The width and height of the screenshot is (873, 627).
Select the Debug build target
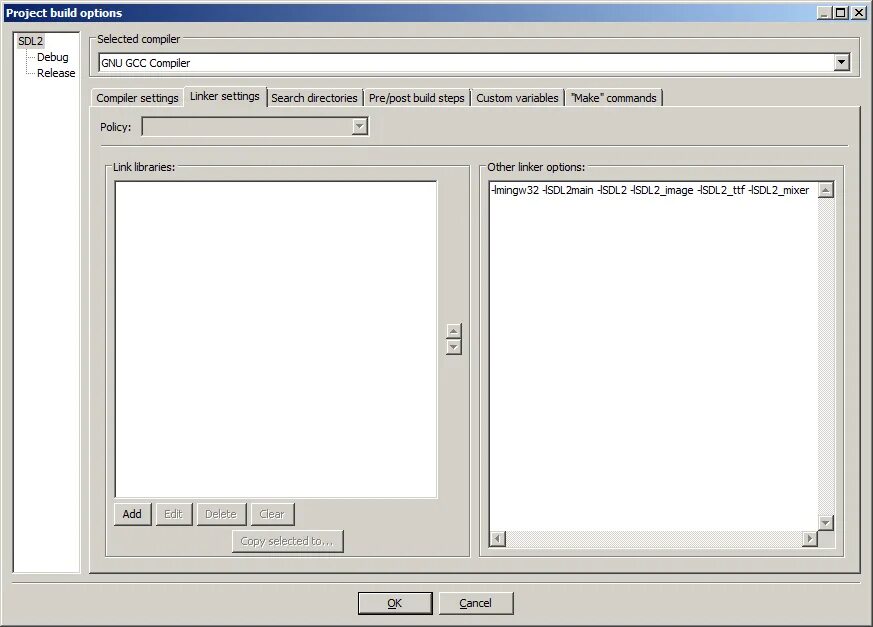(52, 57)
